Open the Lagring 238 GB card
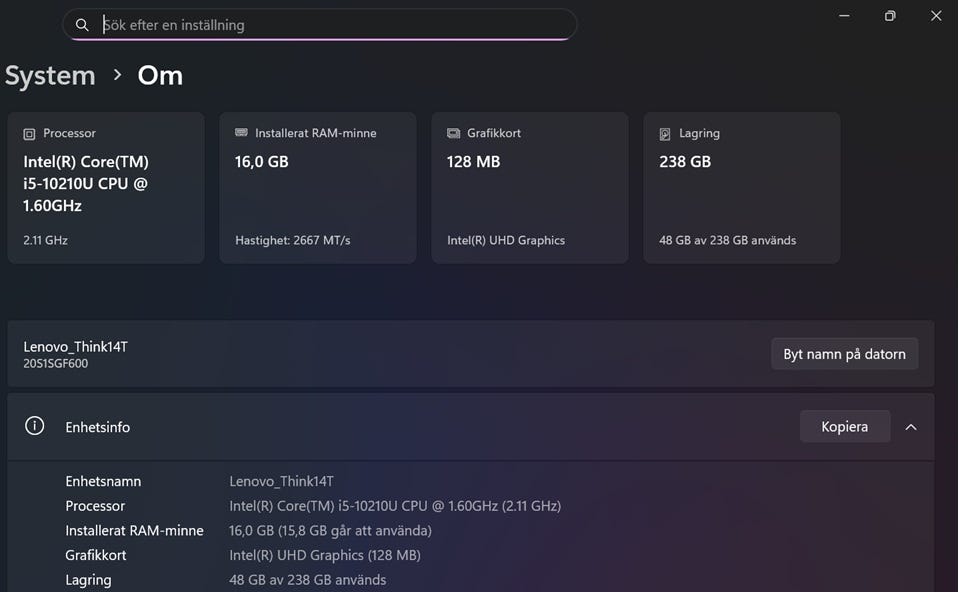959x592 pixels. click(x=742, y=188)
